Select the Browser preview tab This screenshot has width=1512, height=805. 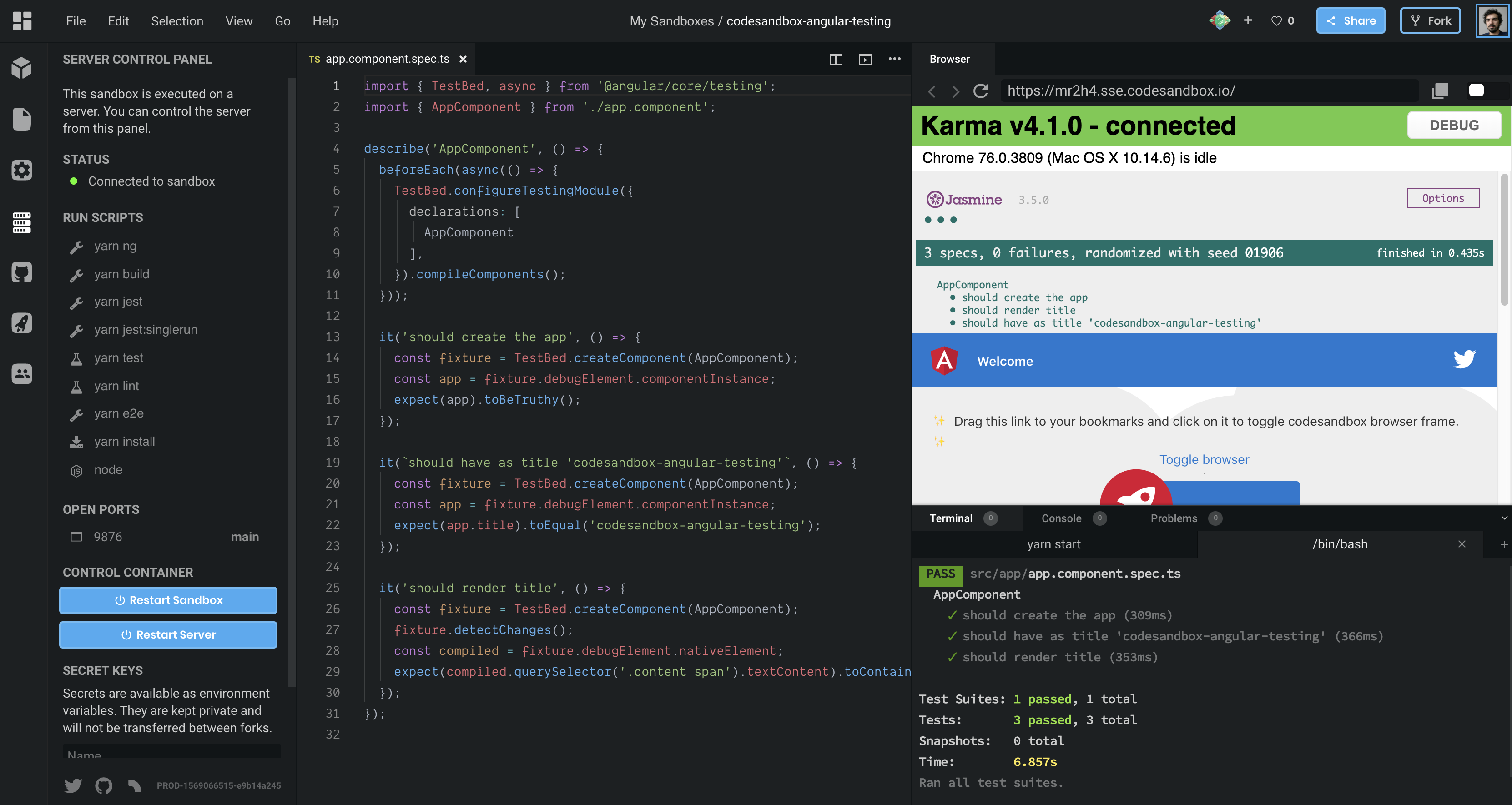point(950,59)
